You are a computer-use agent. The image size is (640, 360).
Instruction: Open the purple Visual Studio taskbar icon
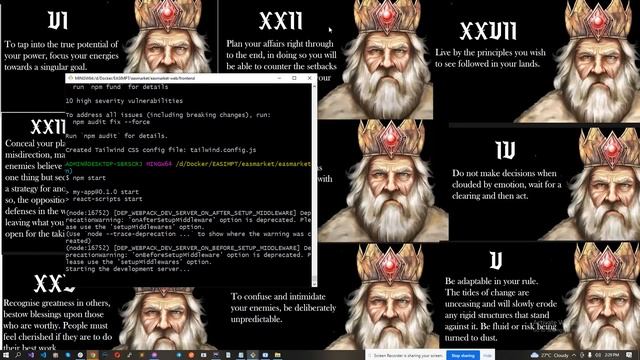(31, 355)
